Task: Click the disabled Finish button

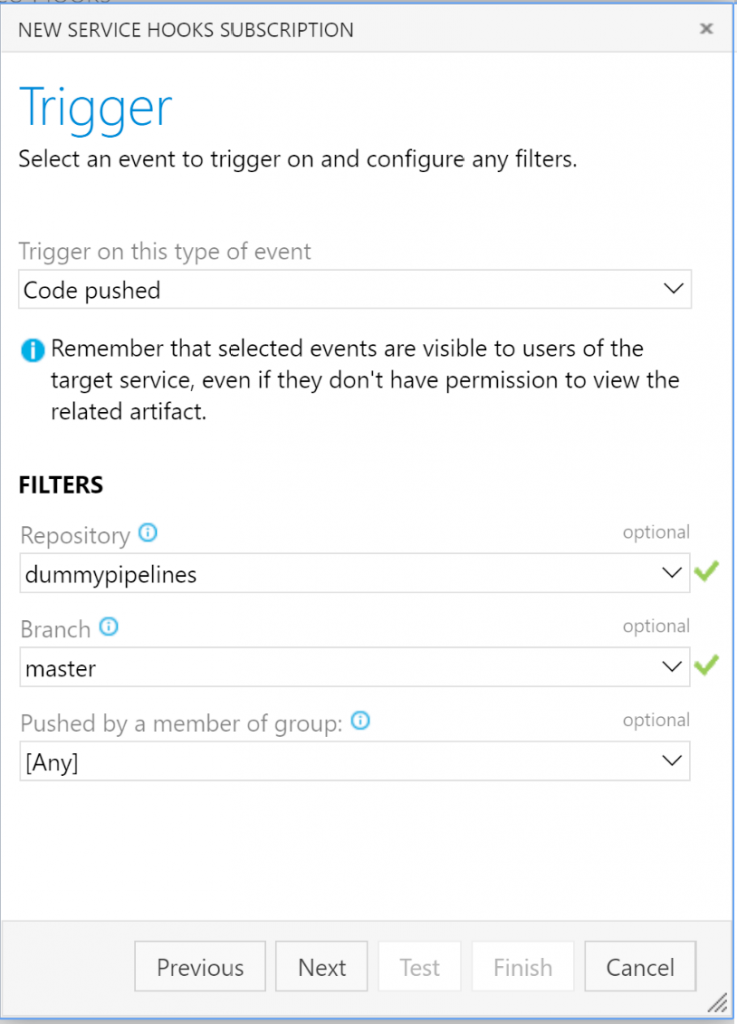Action: coord(523,967)
